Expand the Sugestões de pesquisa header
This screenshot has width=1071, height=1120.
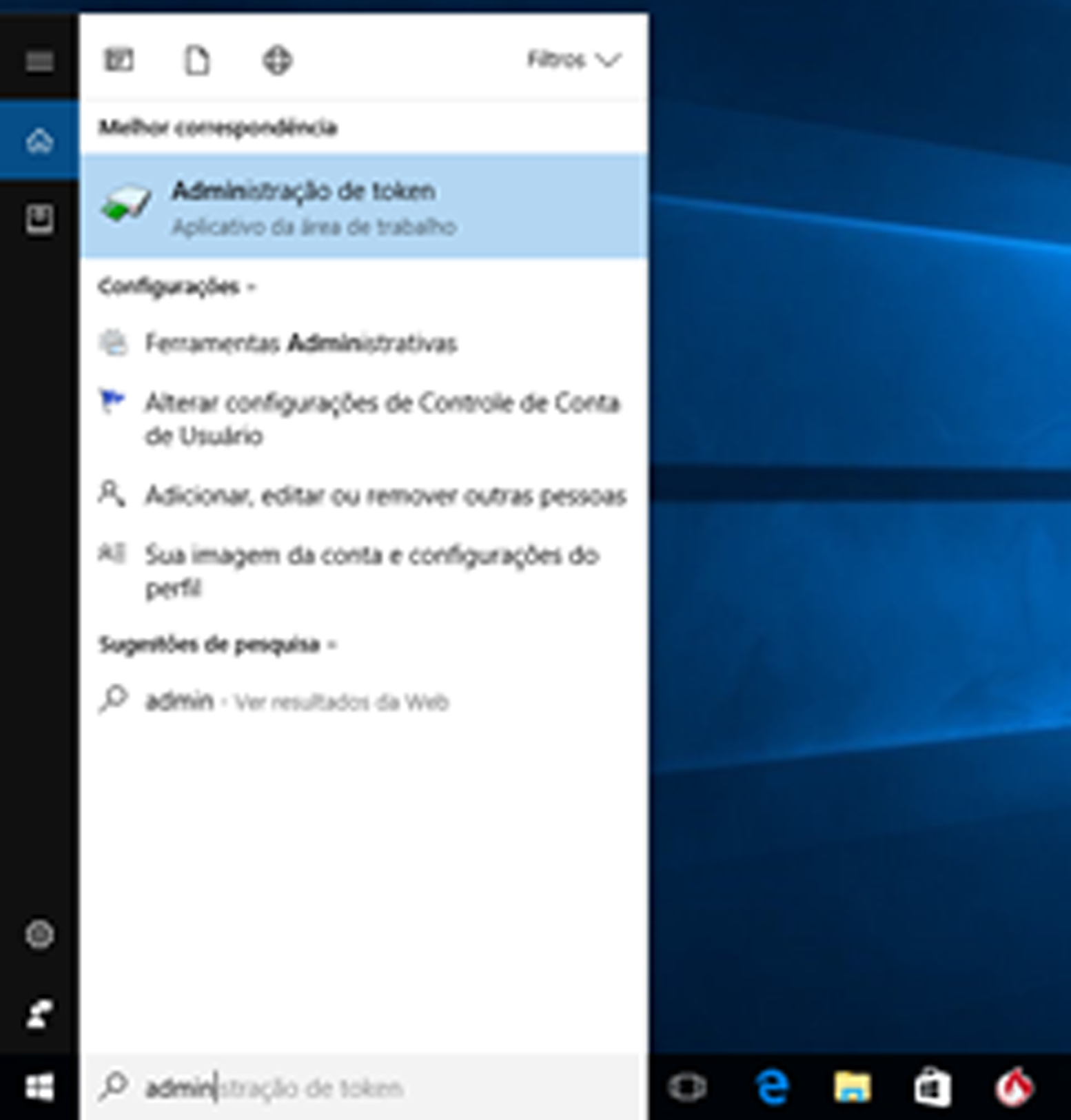tap(216, 644)
